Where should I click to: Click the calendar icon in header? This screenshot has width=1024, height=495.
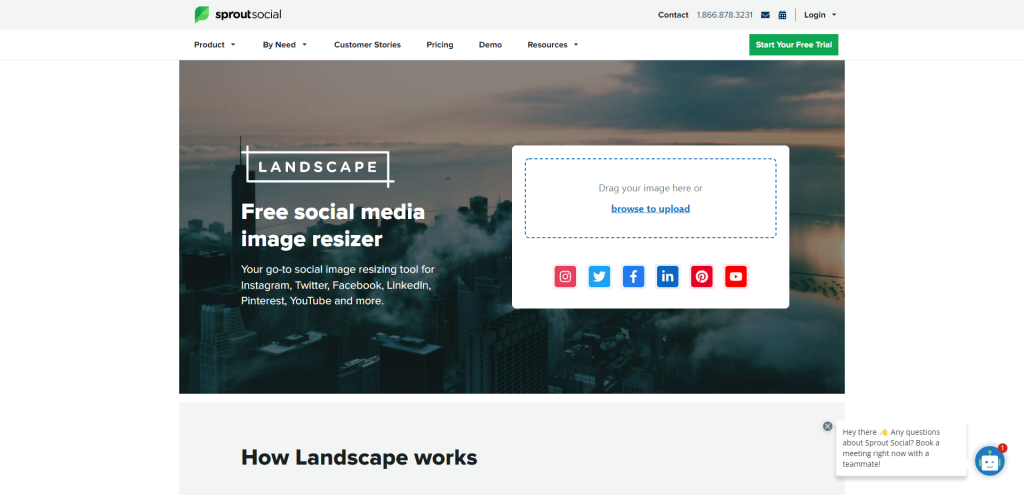[782, 15]
